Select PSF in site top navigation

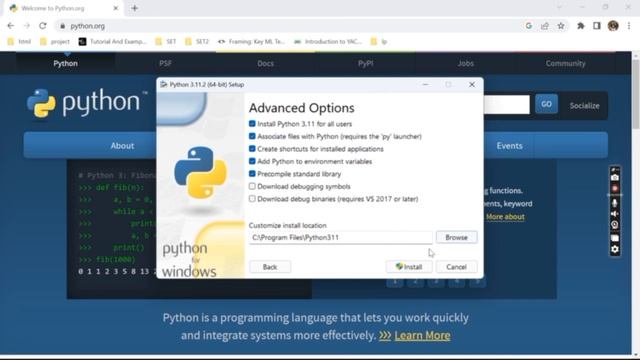[165, 63]
